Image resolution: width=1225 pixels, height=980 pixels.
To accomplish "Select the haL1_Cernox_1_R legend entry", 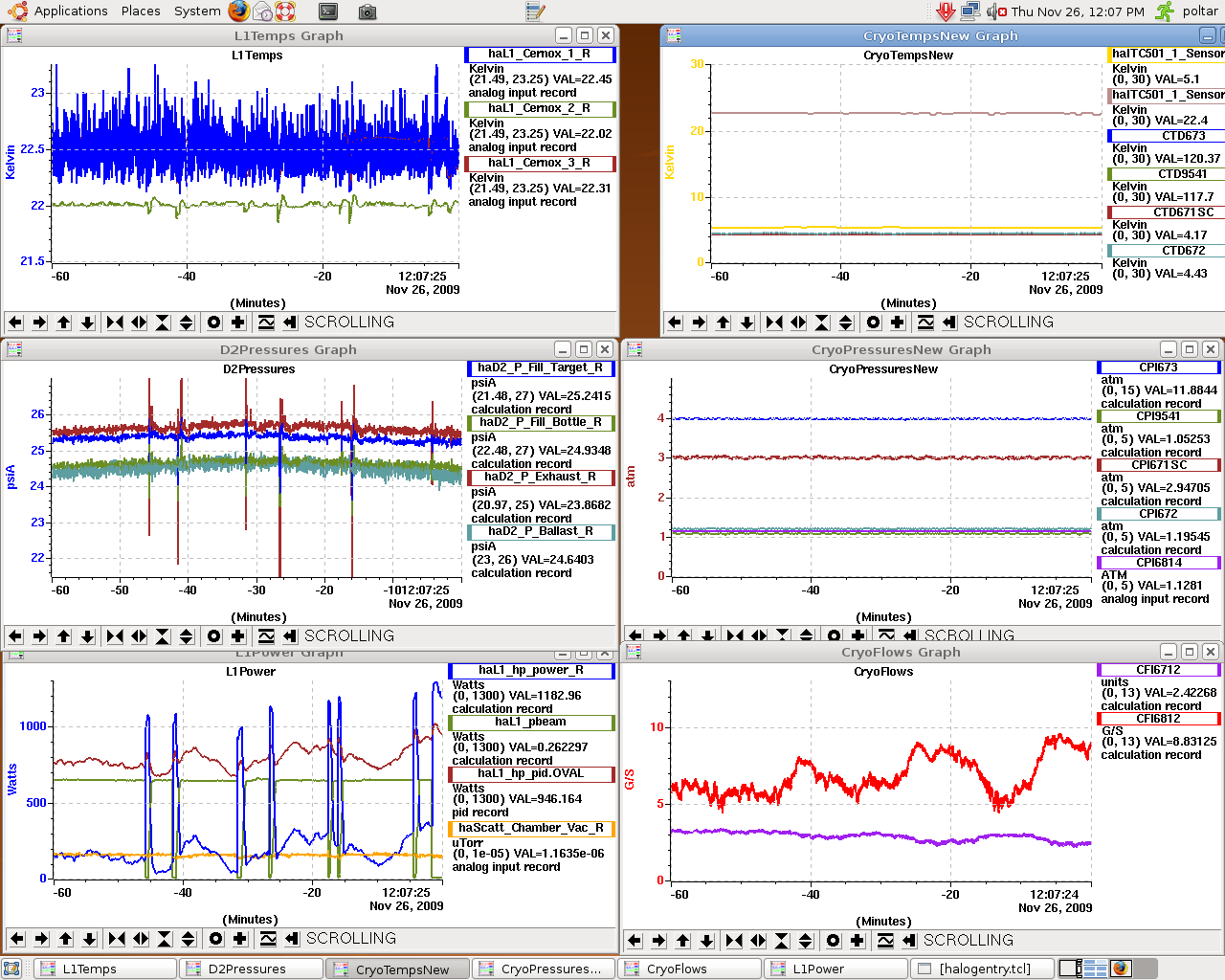I will (540, 55).
